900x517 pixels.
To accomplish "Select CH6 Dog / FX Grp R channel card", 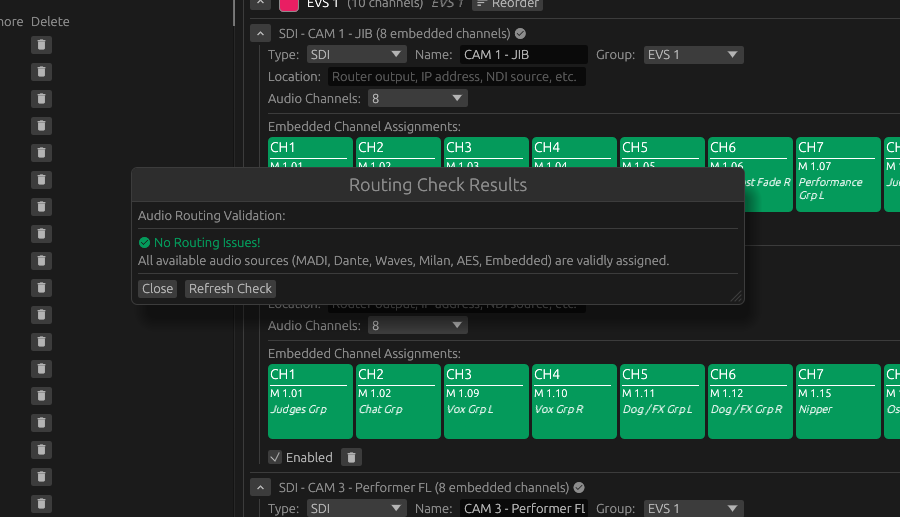I will click(750, 402).
